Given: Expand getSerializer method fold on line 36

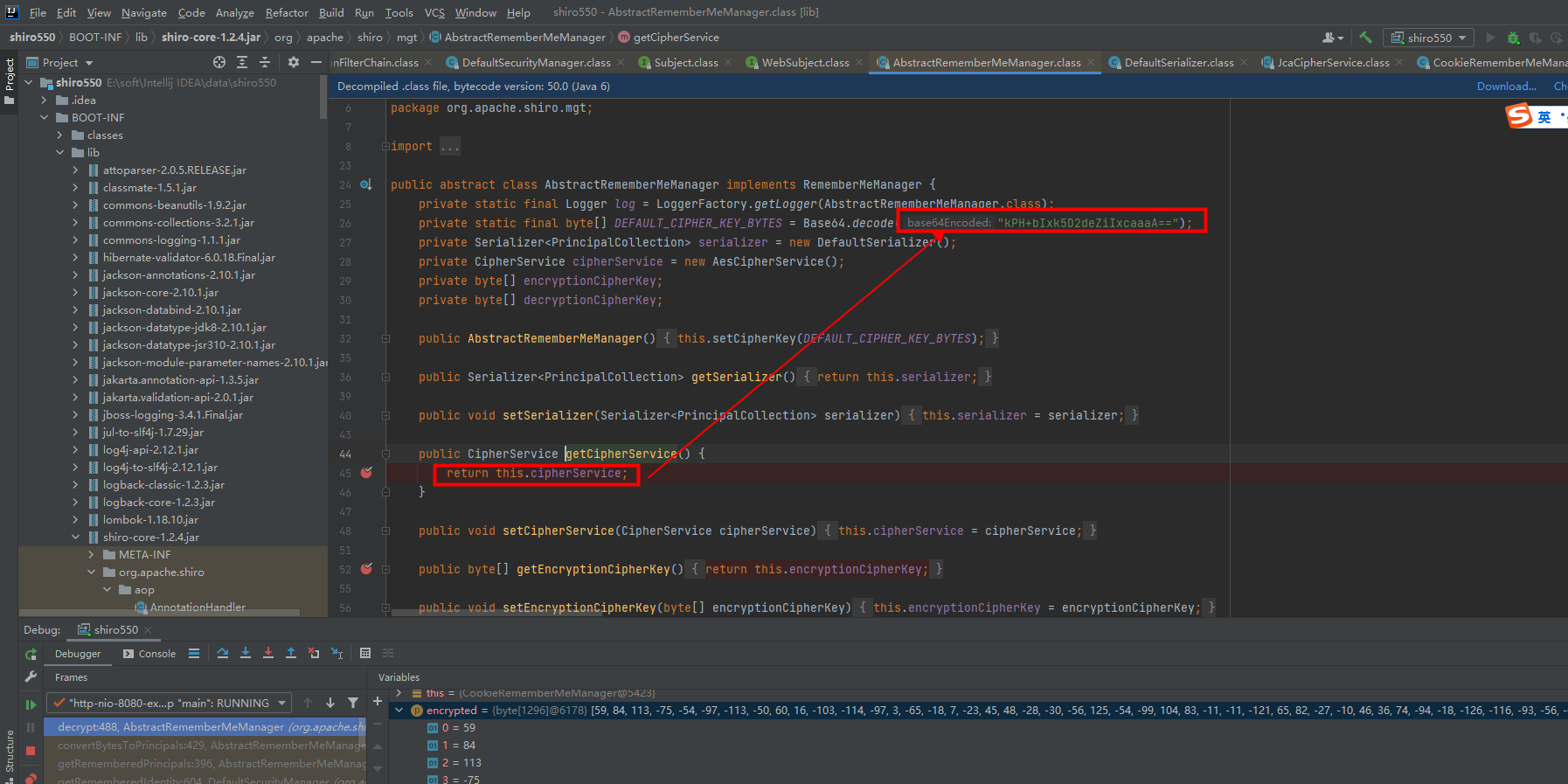Looking at the screenshot, I should click(385, 377).
